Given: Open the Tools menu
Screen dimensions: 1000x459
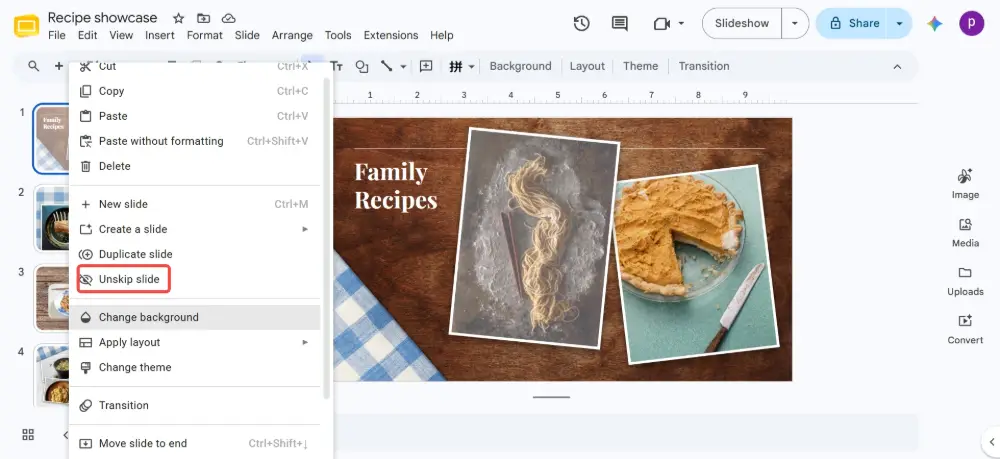Looking at the screenshot, I should [338, 35].
